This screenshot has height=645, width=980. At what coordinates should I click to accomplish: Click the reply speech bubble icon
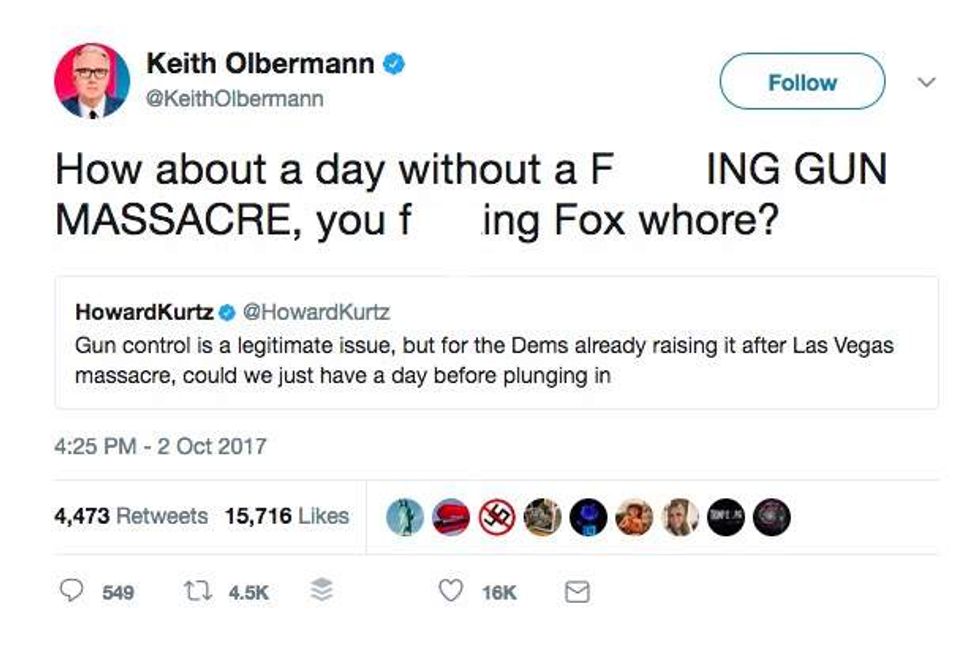[71, 592]
